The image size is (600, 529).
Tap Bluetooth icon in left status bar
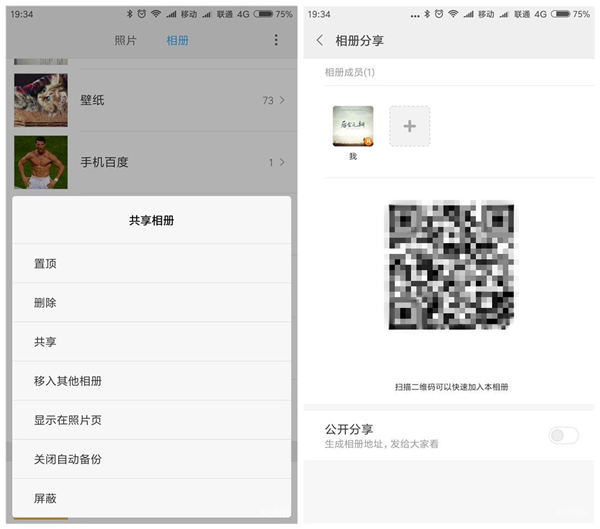[x=130, y=14]
